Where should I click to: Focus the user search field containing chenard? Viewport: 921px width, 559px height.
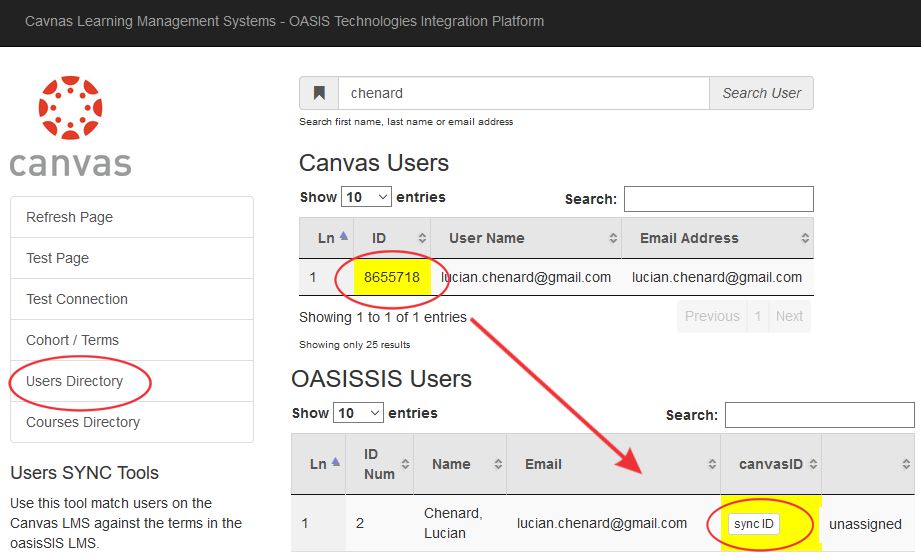click(524, 93)
